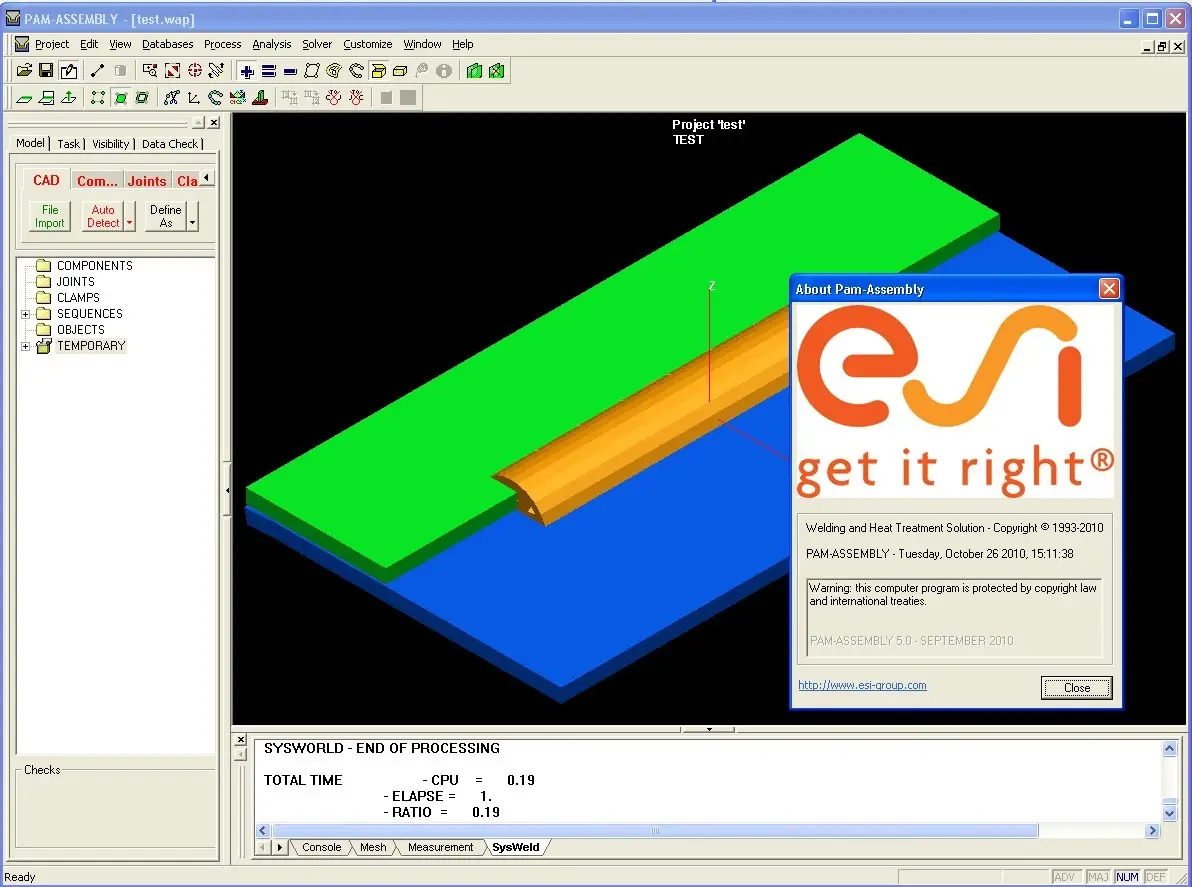Click the Open project folder icon
Image resolution: width=1192 pixels, height=887 pixels.
pyautogui.click(x=24, y=71)
